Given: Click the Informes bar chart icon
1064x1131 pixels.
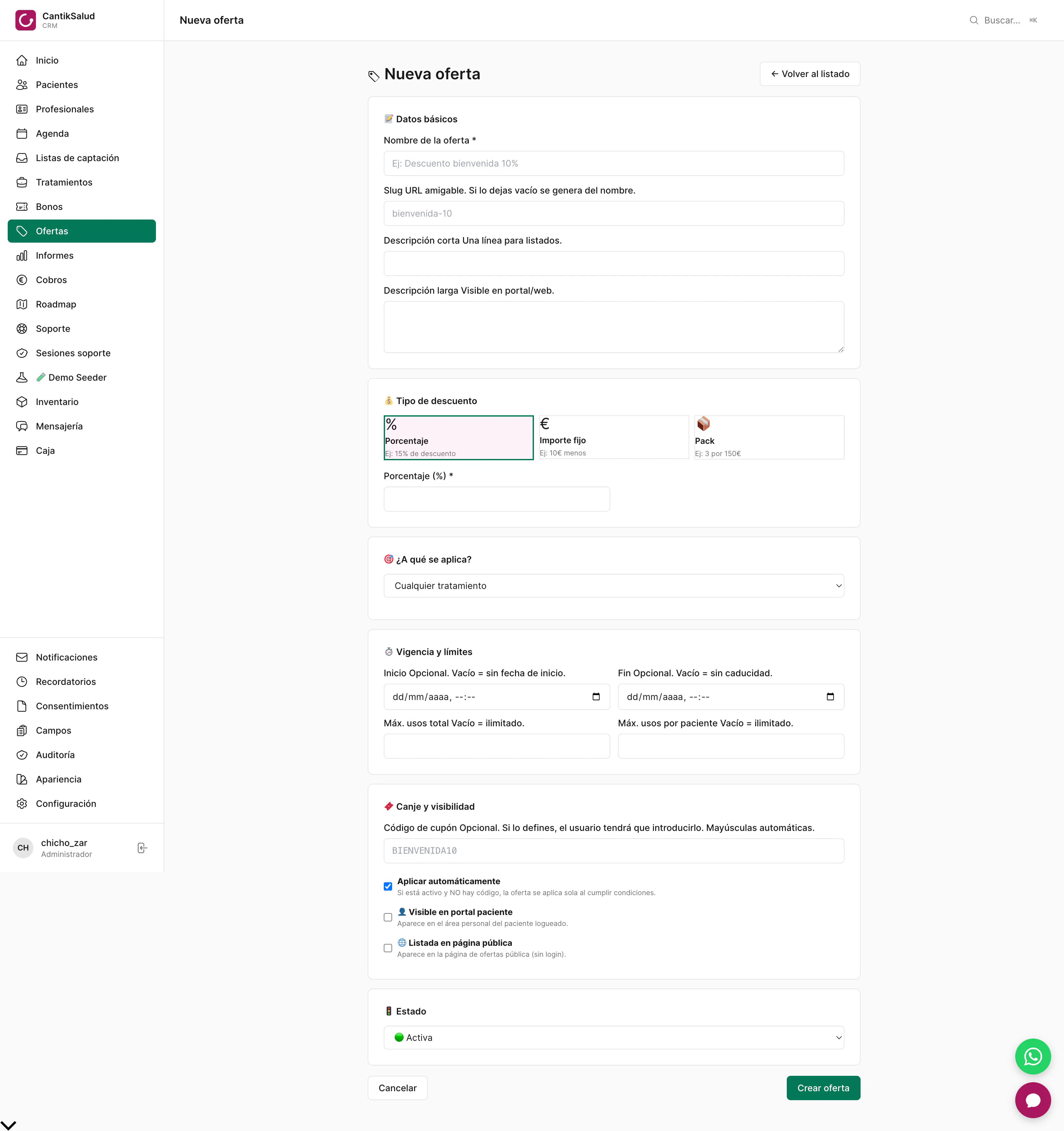Looking at the screenshot, I should click(x=22, y=256).
